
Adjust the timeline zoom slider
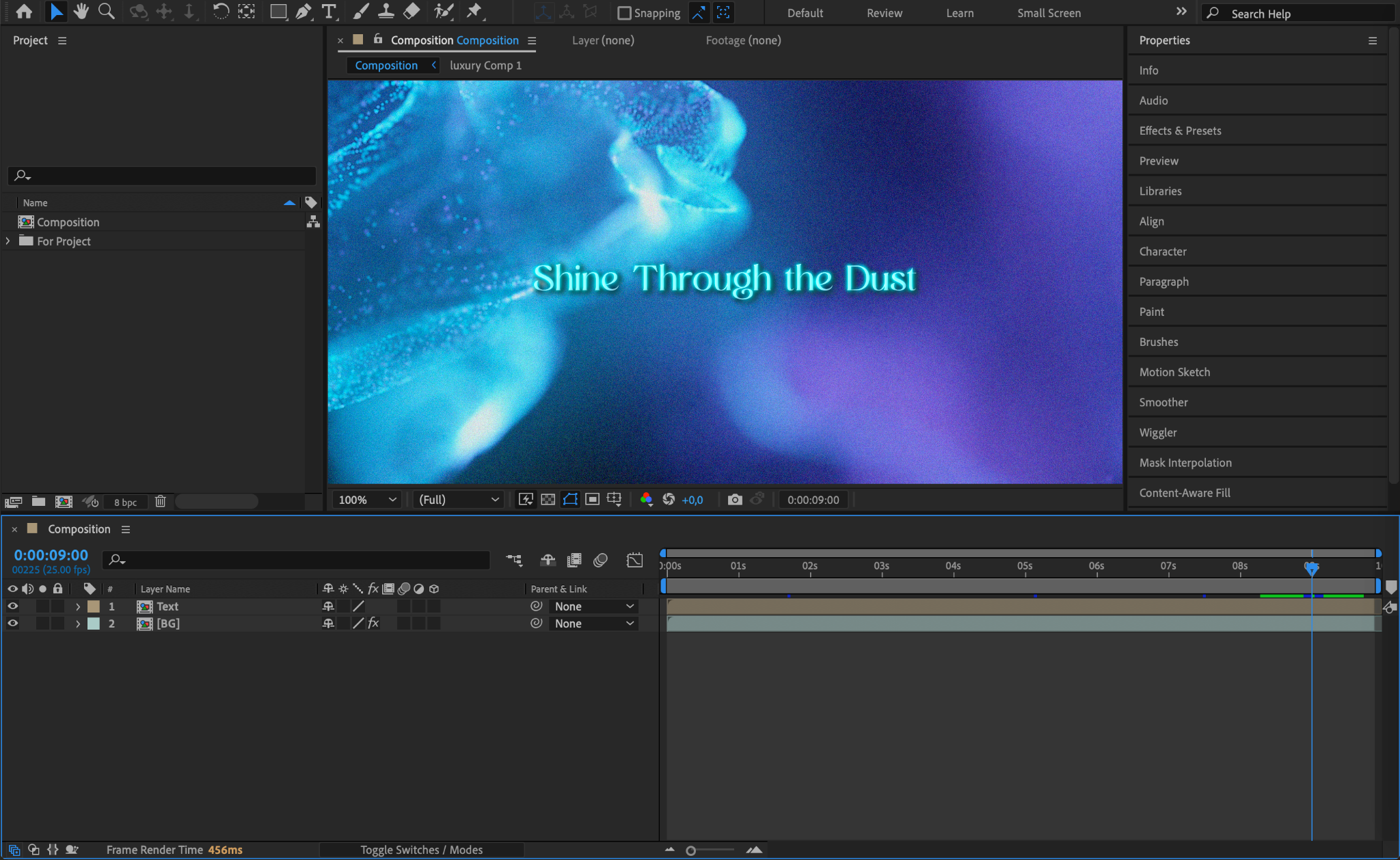click(x=691, y=850)
